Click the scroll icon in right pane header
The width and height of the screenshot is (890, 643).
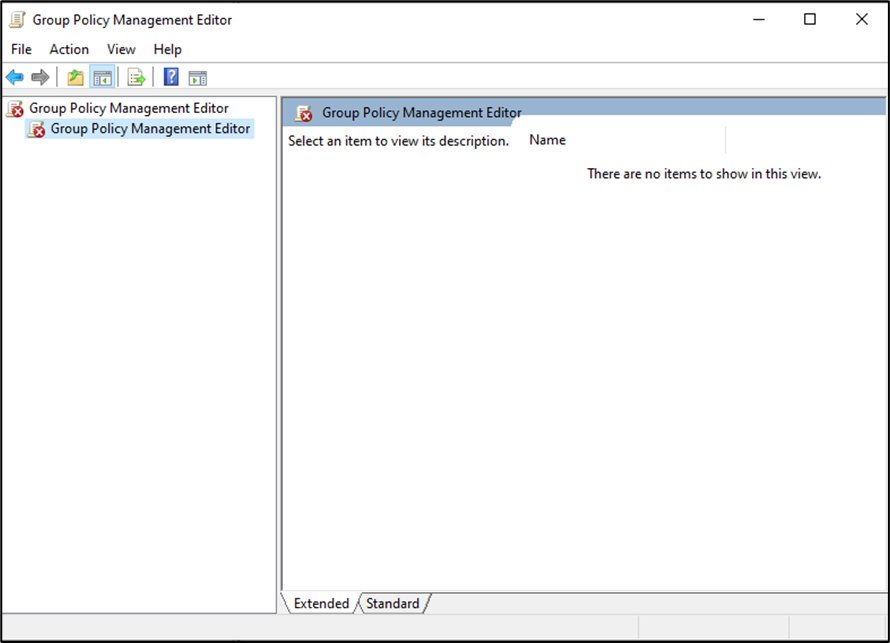point(304,113)
